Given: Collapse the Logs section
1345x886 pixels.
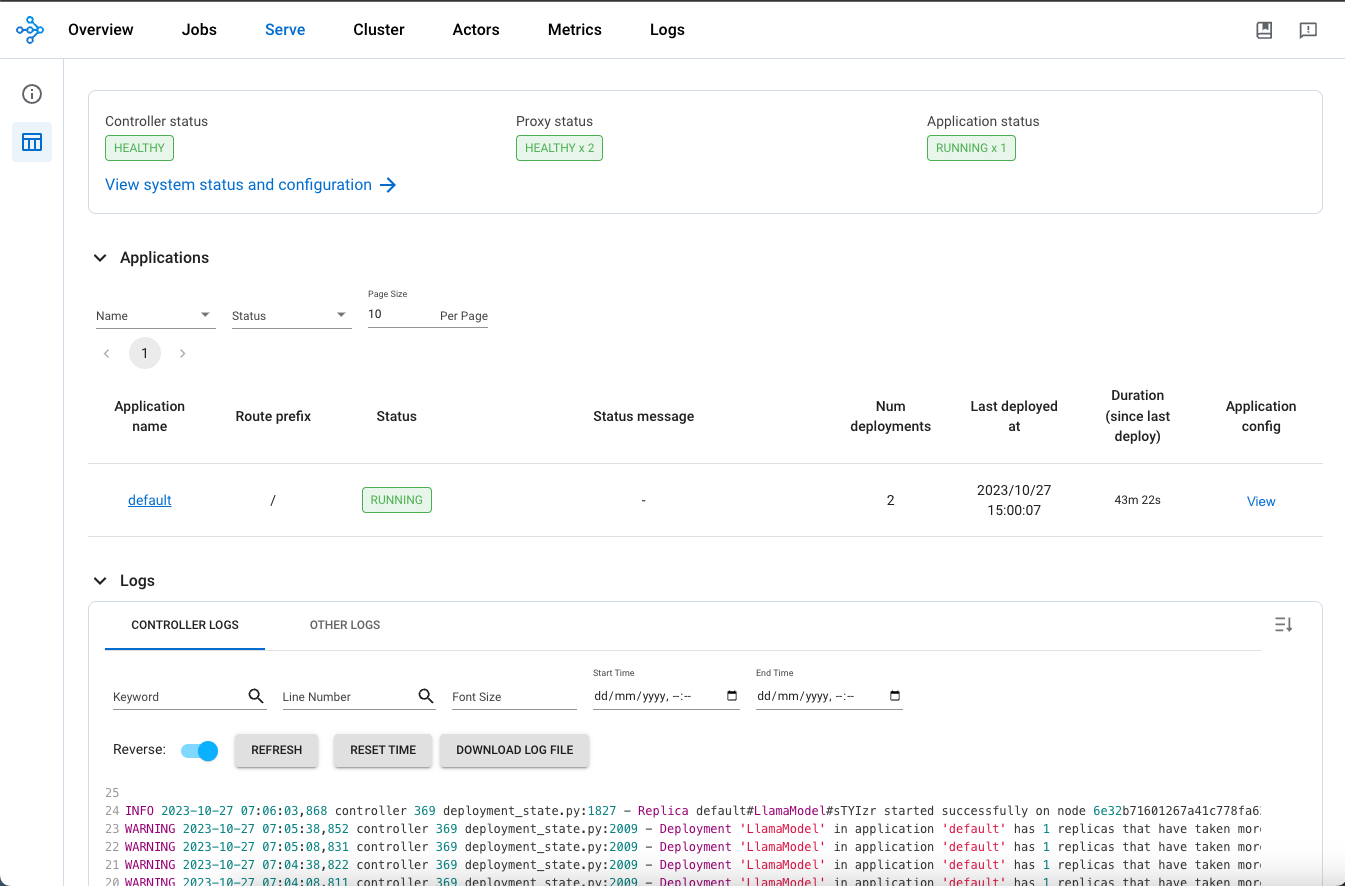Looking at the screenshot, I should [x=100, y=581].
